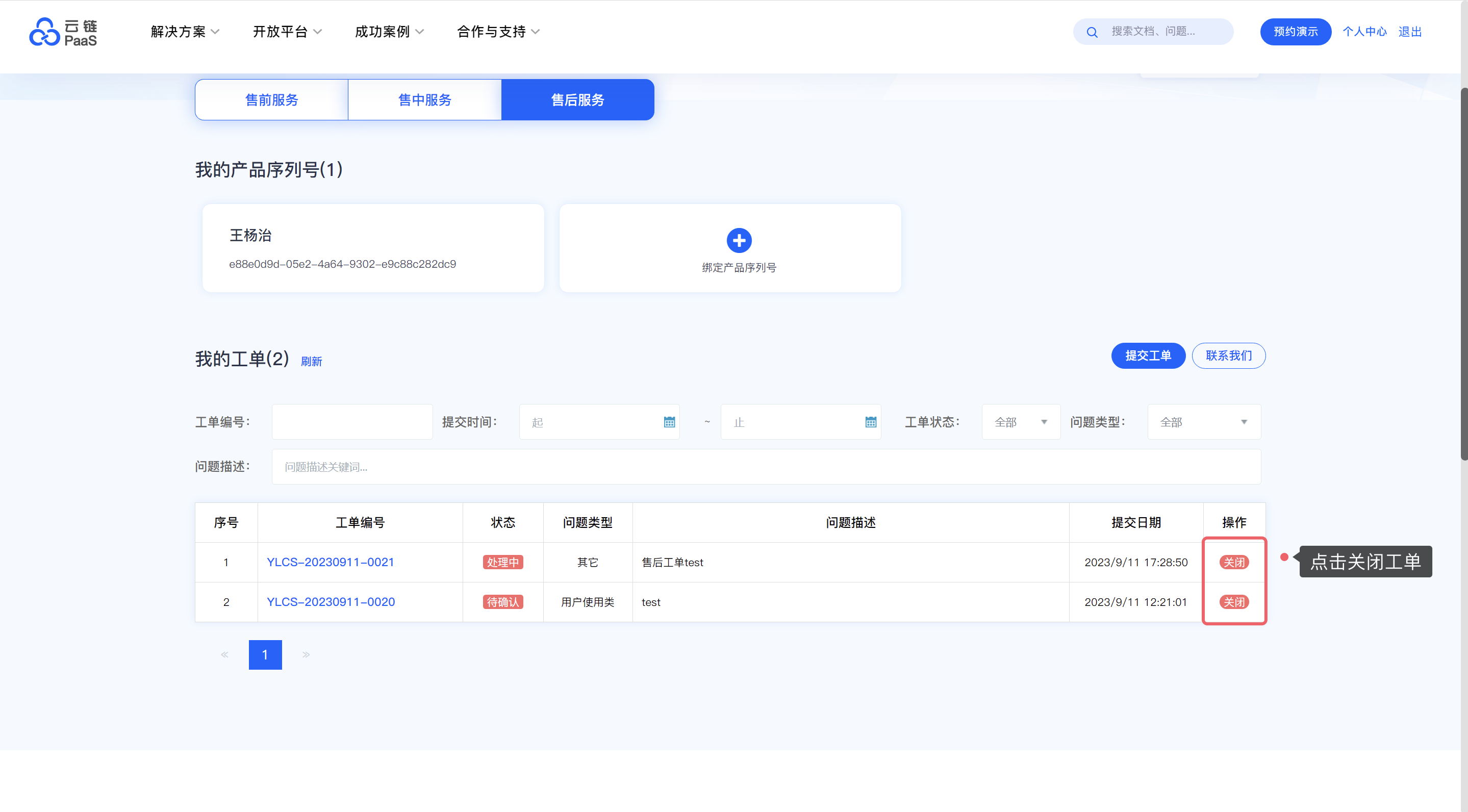Close ticket YLCS-20230911-0021
The image size is (1468, 812).
[1234, 562]
